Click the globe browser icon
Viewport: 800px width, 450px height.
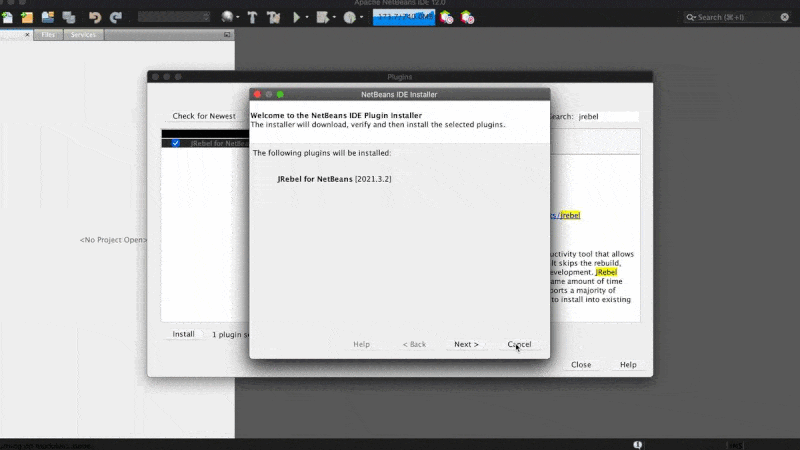tap(227, 17)
